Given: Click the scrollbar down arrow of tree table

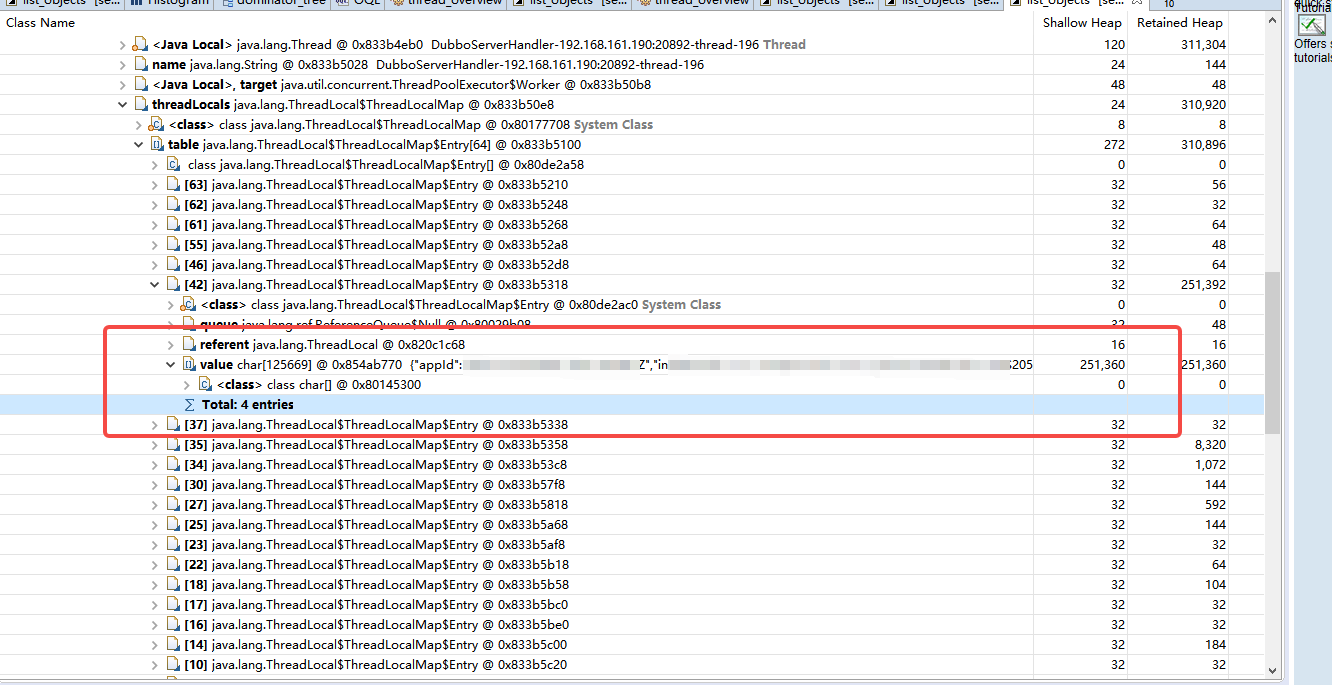Looking at the screenshot, I should 1272,670.
